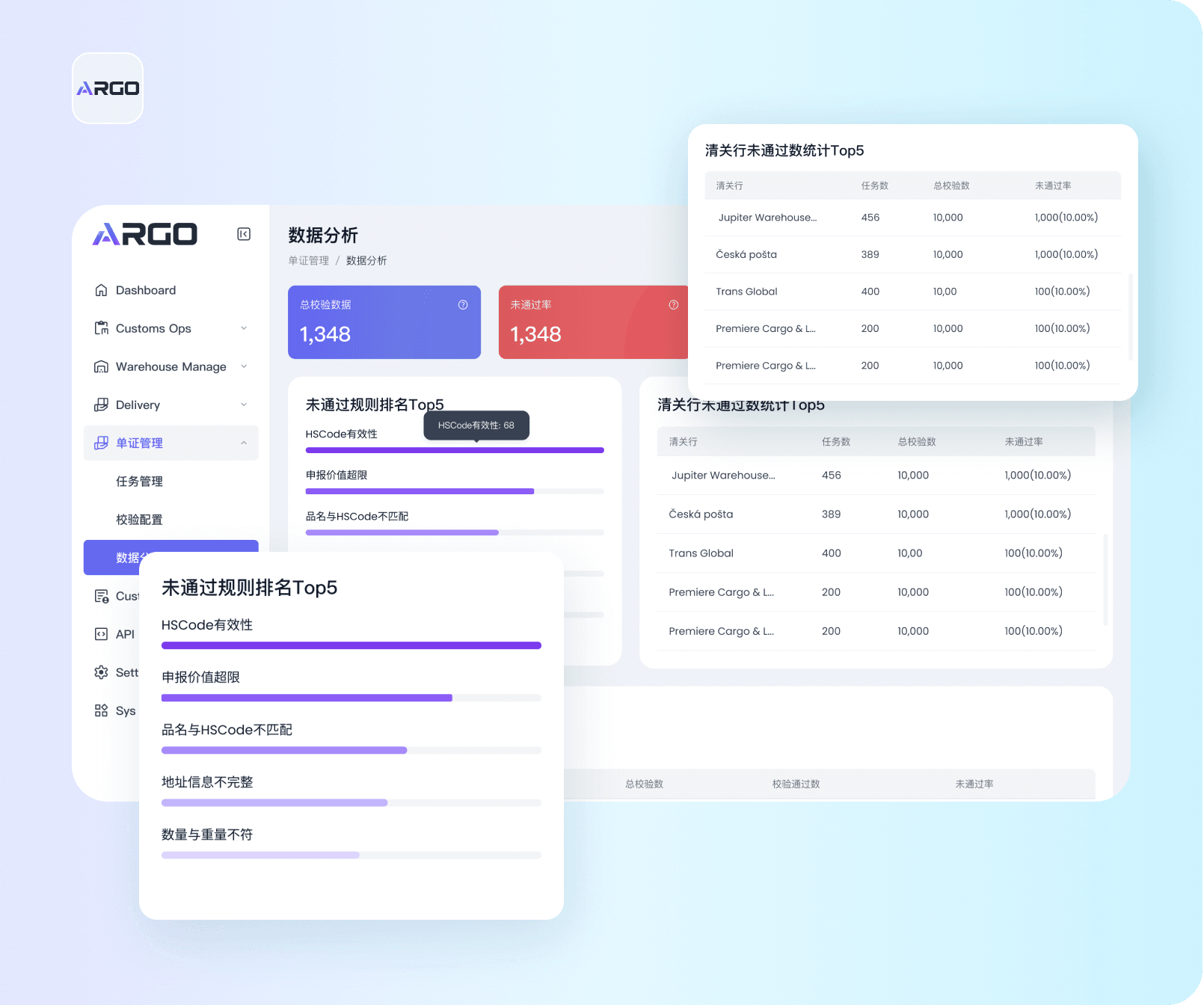Screen dimensions: 1204x1005
Task: Click the Sys grid icon in sidebar
Action: 101,710
